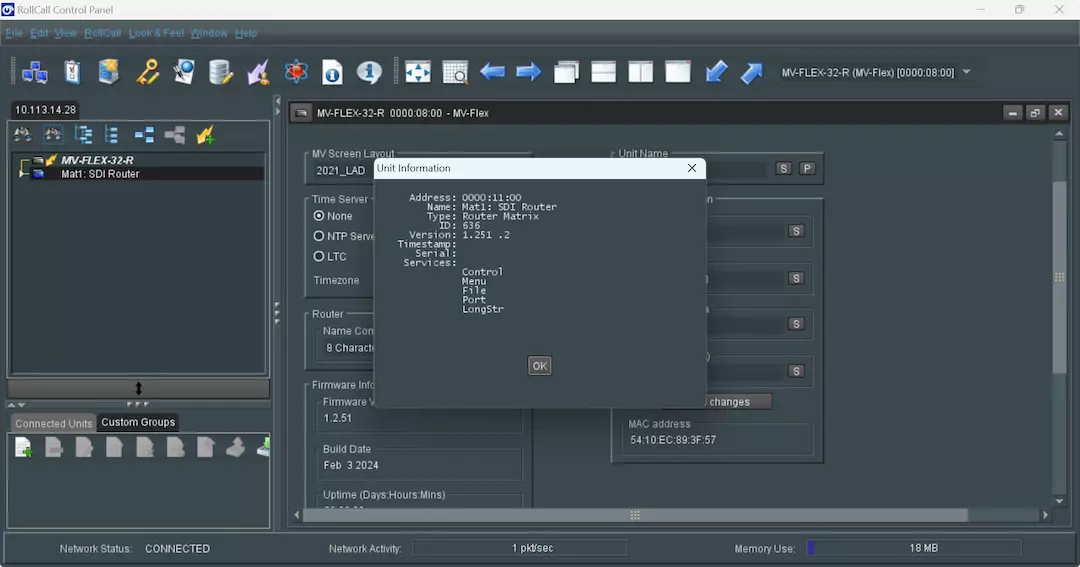Select MV-FLEX-32-R in the network tree
Viewport: 1080px width, 567px height.
click(97, 160)
